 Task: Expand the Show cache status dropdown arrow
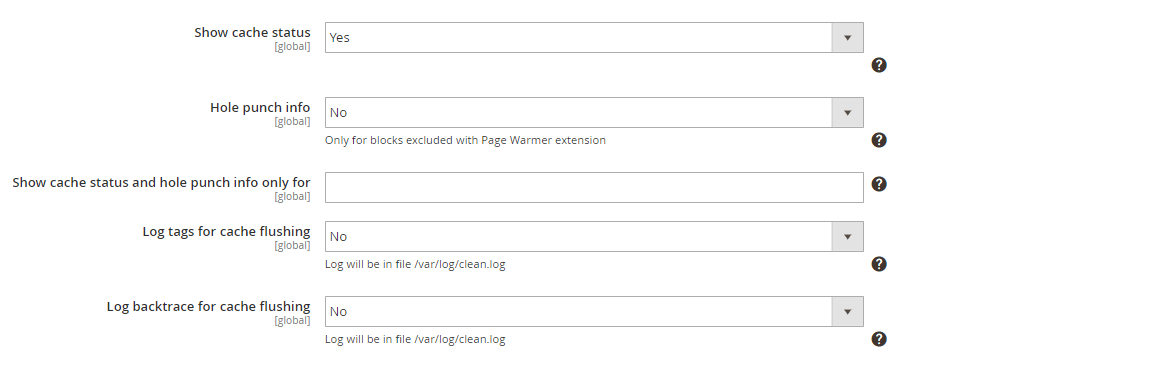(x=847, y=38)
